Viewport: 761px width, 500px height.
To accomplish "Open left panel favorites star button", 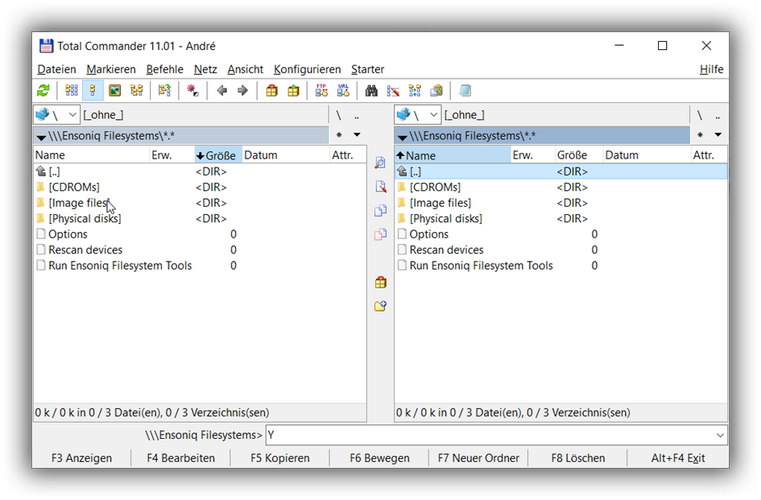I will coord(339,135).
